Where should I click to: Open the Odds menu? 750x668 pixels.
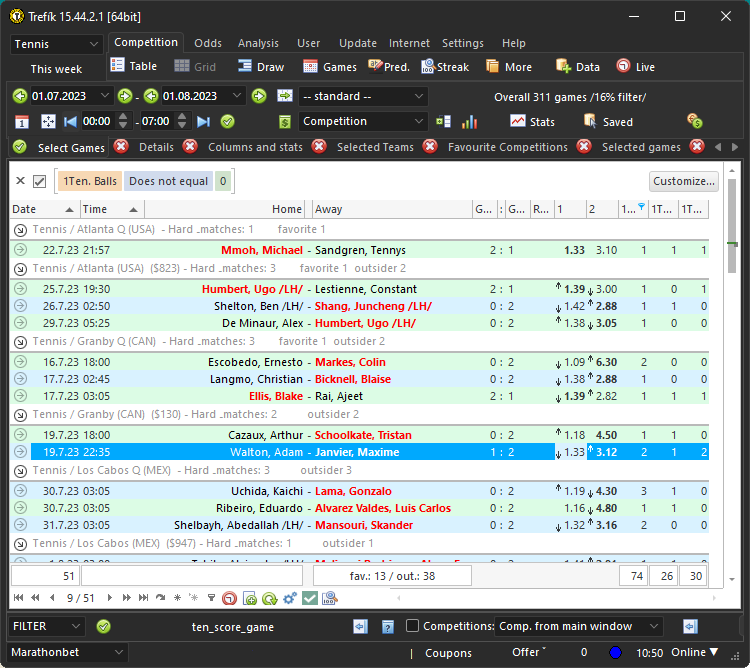208,43
